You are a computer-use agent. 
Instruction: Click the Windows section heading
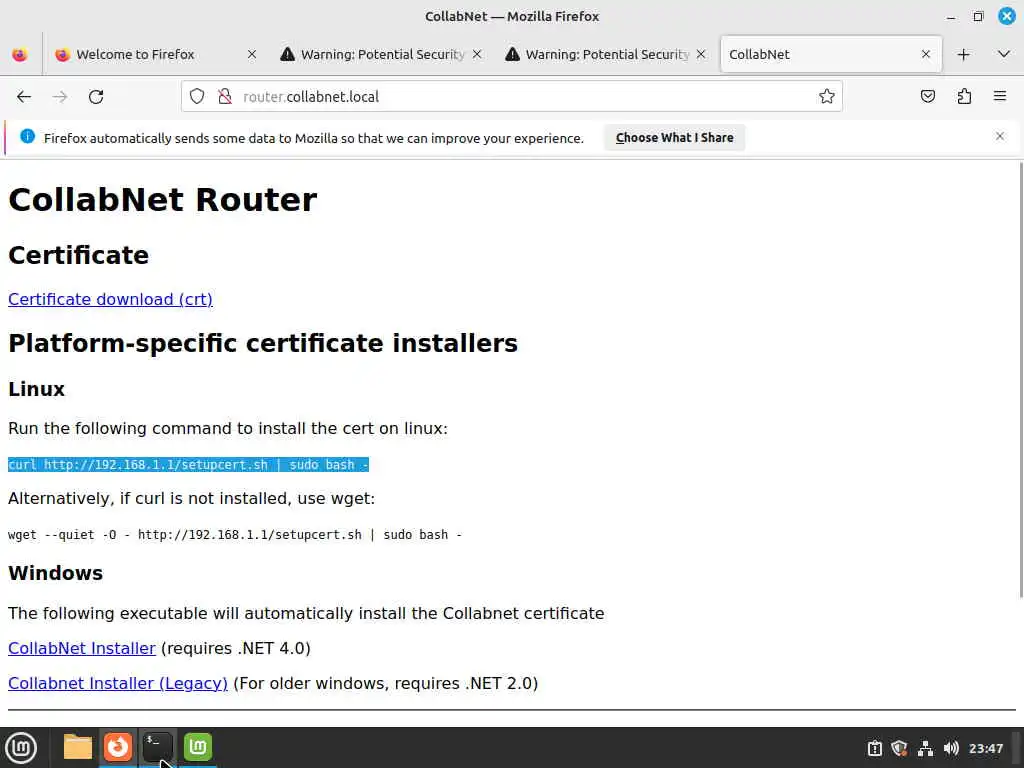pos(56,573)
